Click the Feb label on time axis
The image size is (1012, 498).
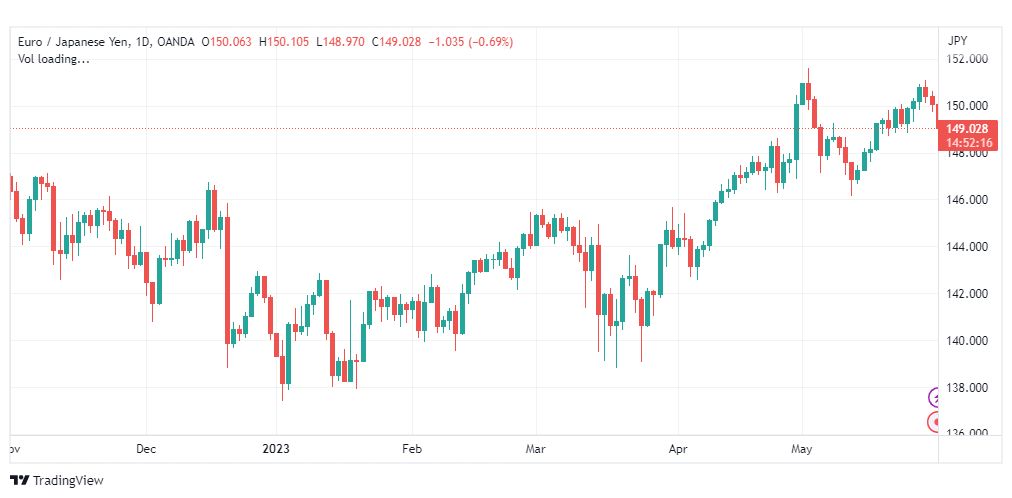pyautogui.click(x=411, y=450)
